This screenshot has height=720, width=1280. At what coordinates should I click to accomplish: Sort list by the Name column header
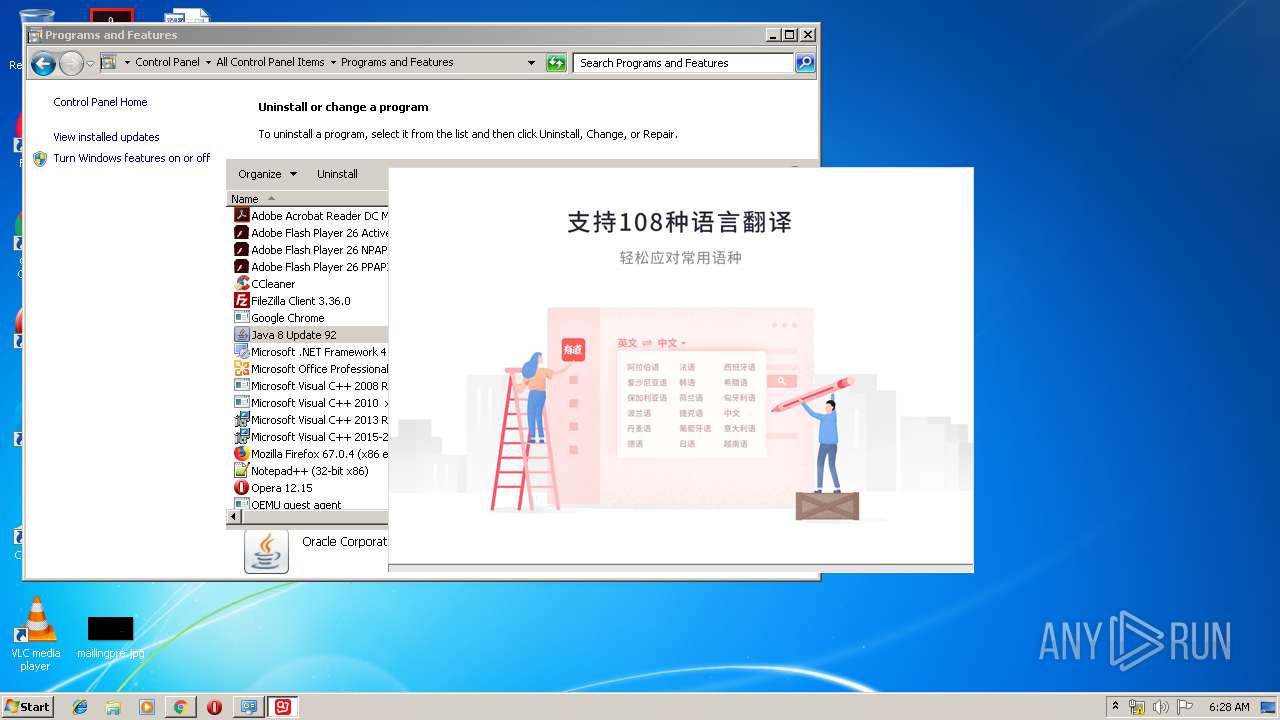click(x=308, y=199)
